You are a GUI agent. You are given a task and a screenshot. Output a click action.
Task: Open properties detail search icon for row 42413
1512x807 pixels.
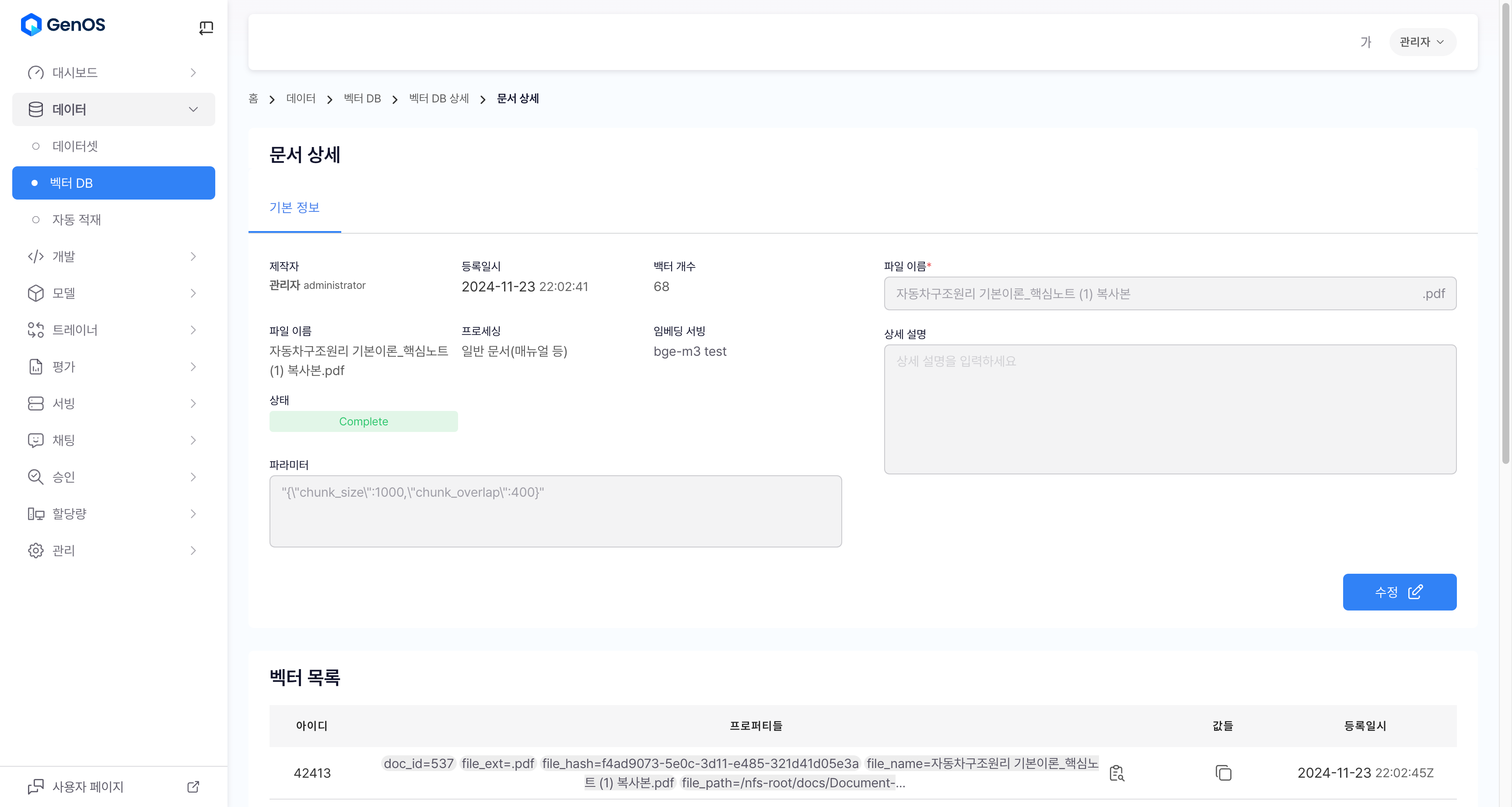coord(1116,773)
